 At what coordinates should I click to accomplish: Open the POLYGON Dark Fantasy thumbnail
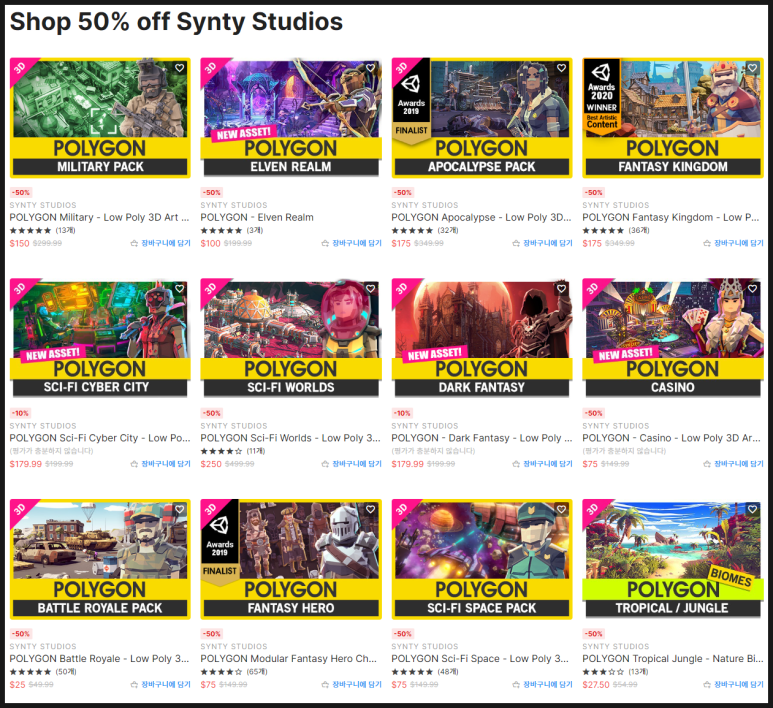[482, 339]
